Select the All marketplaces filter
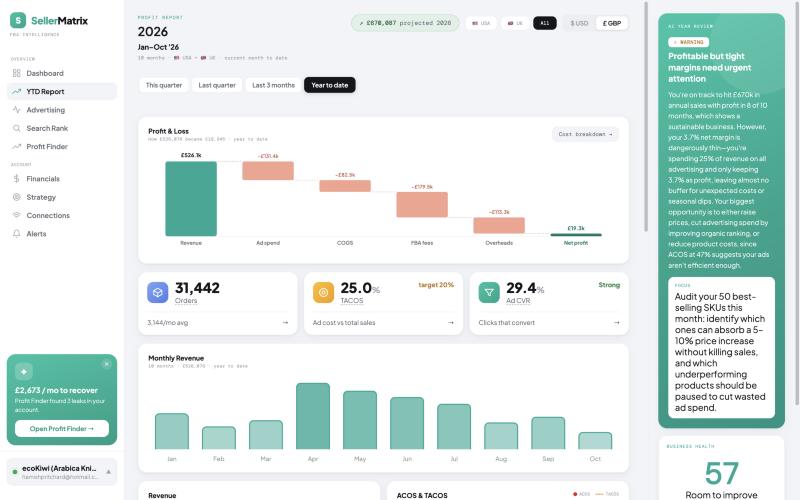The width and height of the screenshot is (800, 500). click(545, 23)
